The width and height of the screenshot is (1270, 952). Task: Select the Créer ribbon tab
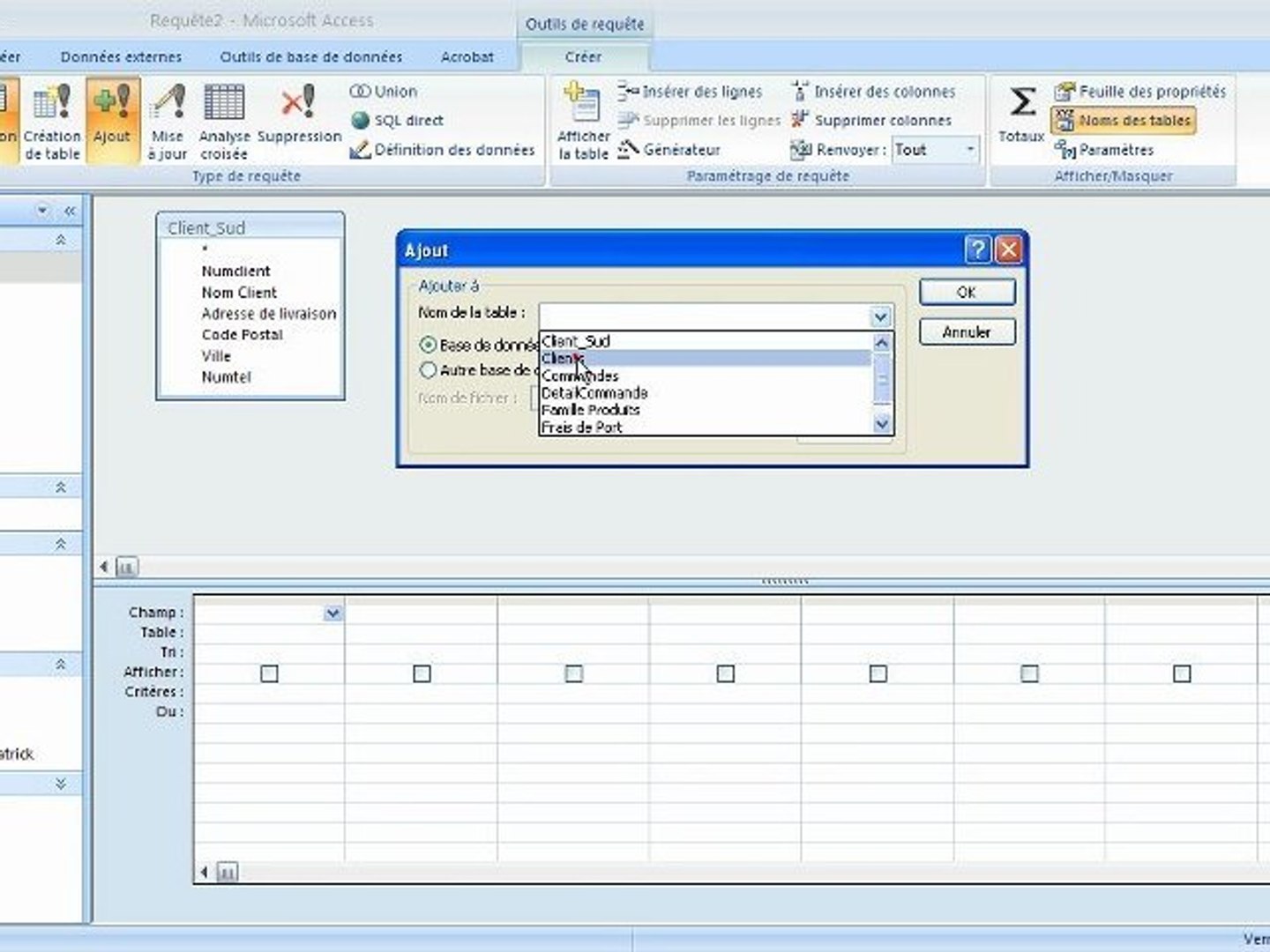(x=583, y=57)
